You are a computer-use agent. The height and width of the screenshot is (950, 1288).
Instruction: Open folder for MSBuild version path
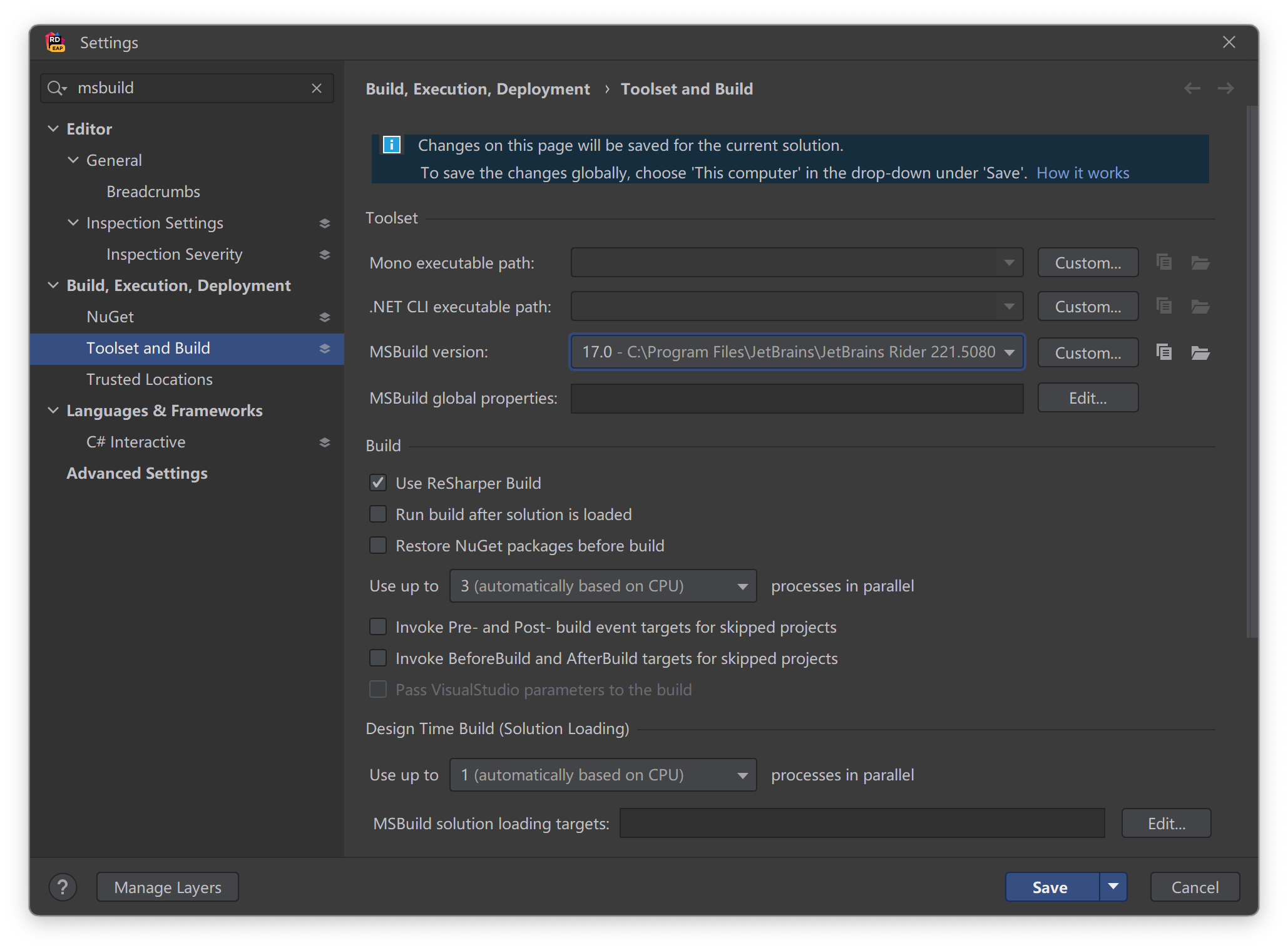coord(1200,353)
